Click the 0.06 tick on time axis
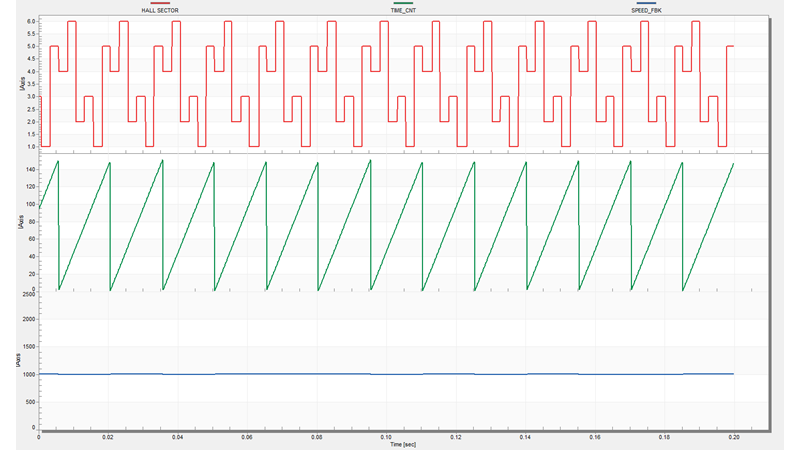Image resolution: width=800 pixels, height=450 pixels. [x=247, y=437]
